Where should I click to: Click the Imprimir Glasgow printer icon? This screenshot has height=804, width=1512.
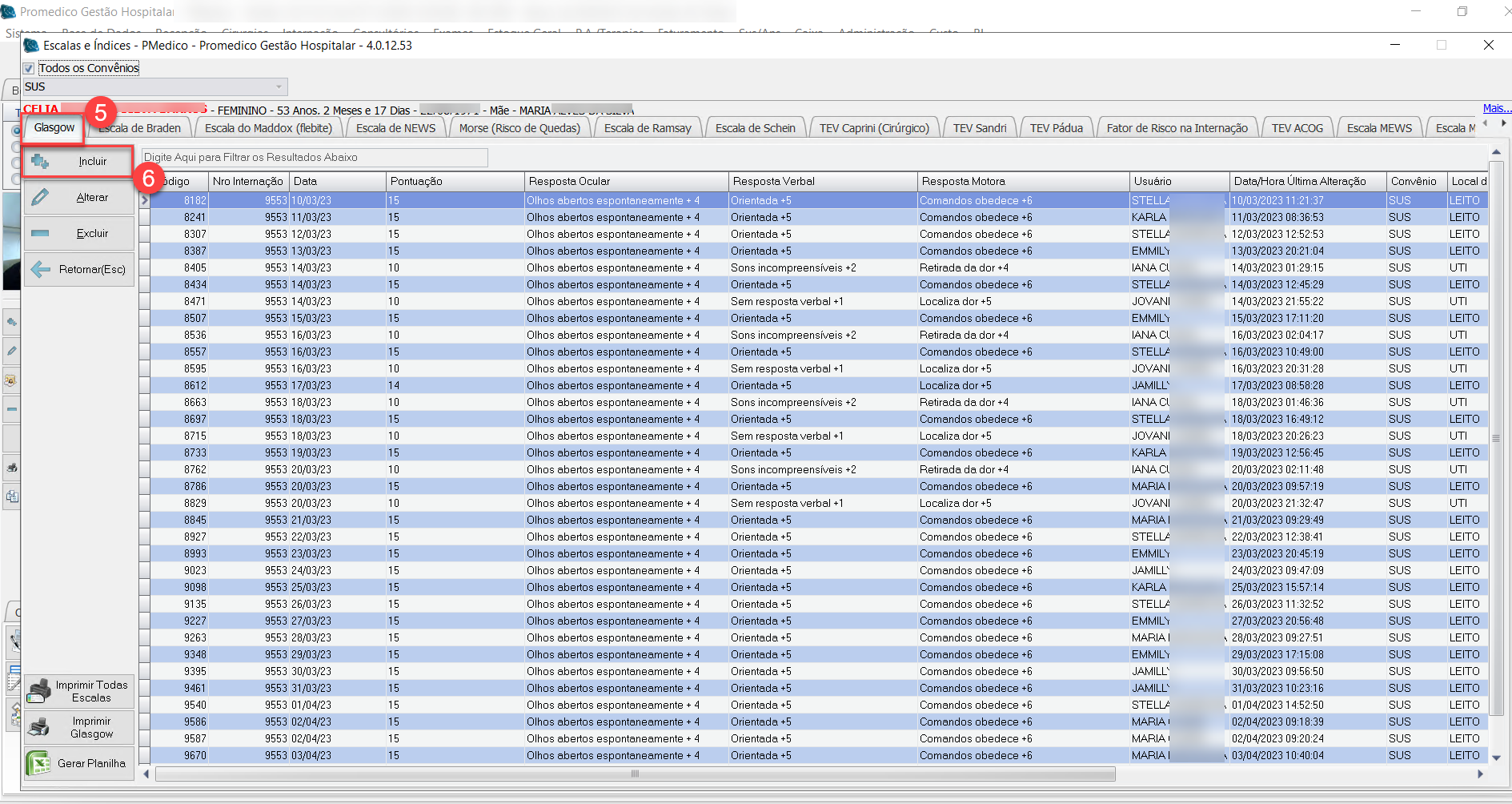[38, 727]
